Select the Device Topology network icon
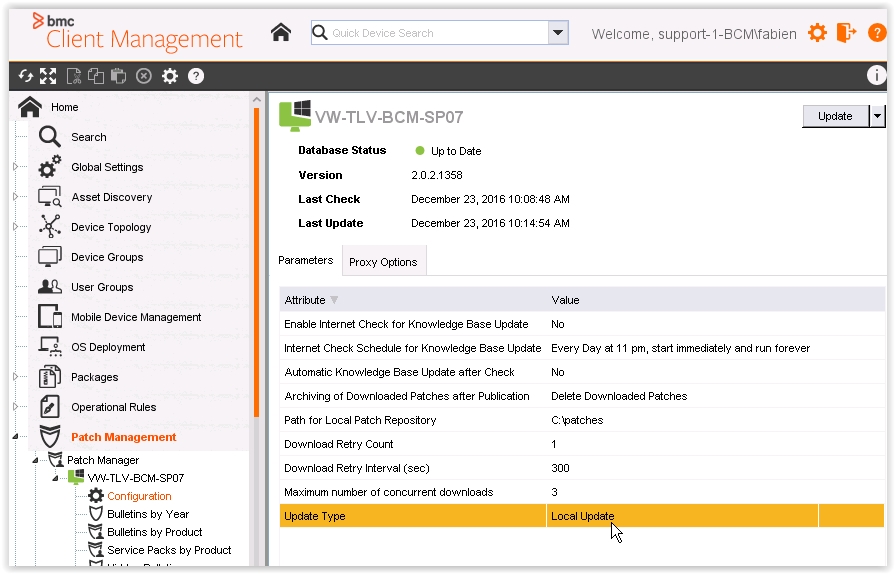The height and width of the screenshot is (574, 895). pos(50,227)
